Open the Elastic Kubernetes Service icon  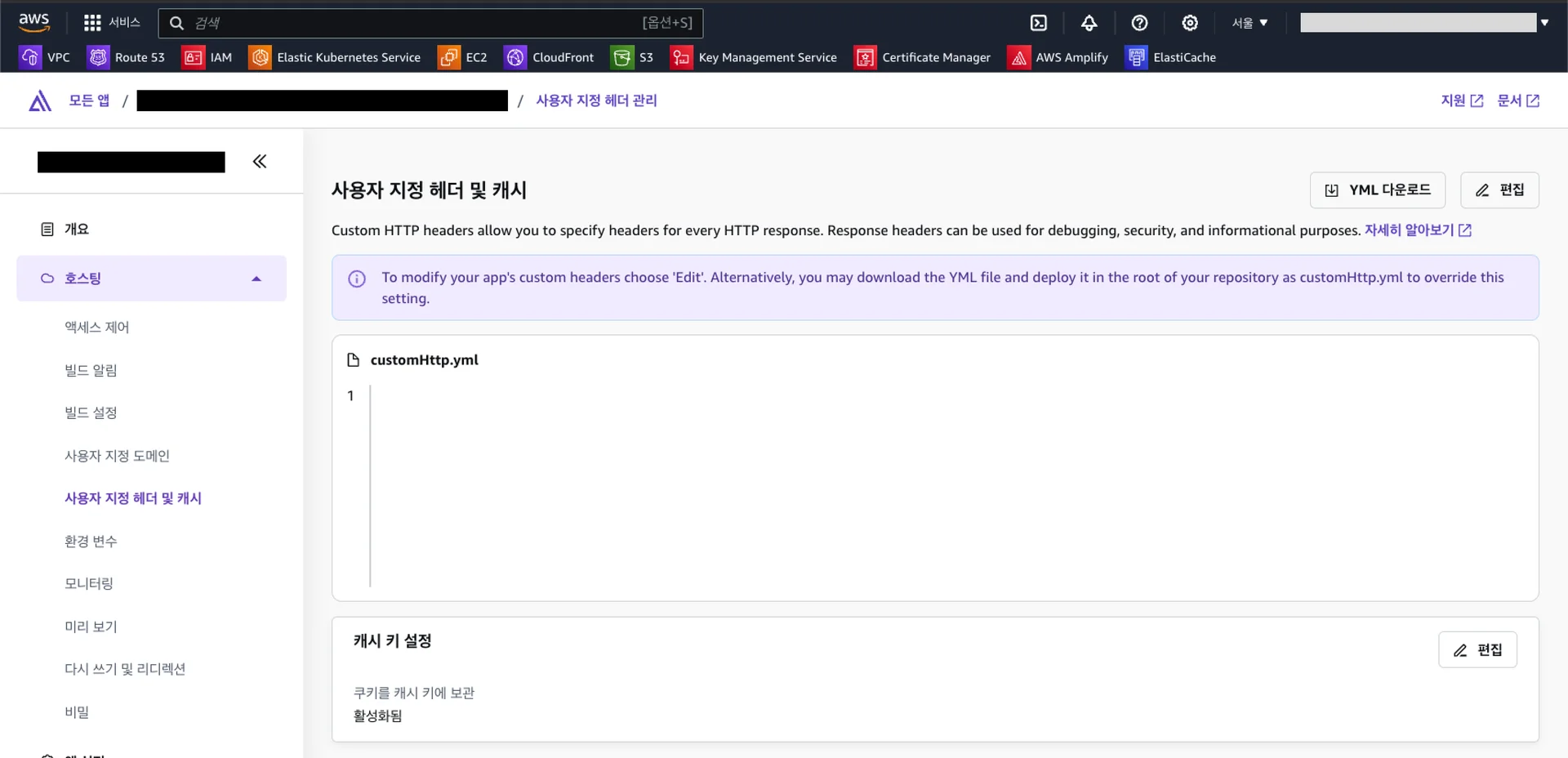click(260, 57)
